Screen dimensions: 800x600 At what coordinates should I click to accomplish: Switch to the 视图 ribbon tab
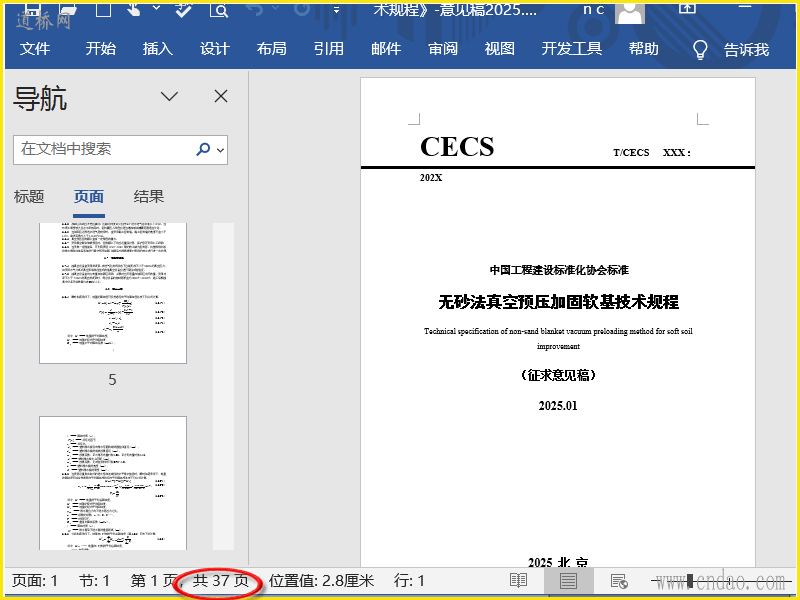[499, 49]
